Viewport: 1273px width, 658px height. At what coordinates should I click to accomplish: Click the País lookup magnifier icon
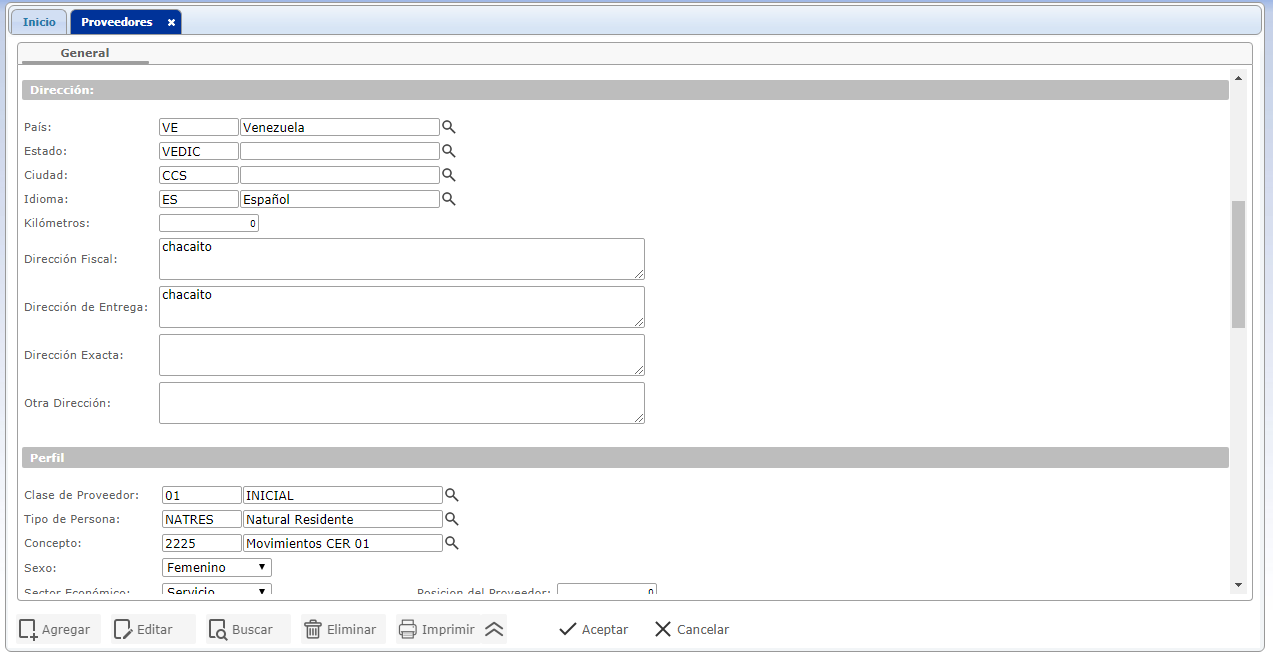(x=449, y=127)
